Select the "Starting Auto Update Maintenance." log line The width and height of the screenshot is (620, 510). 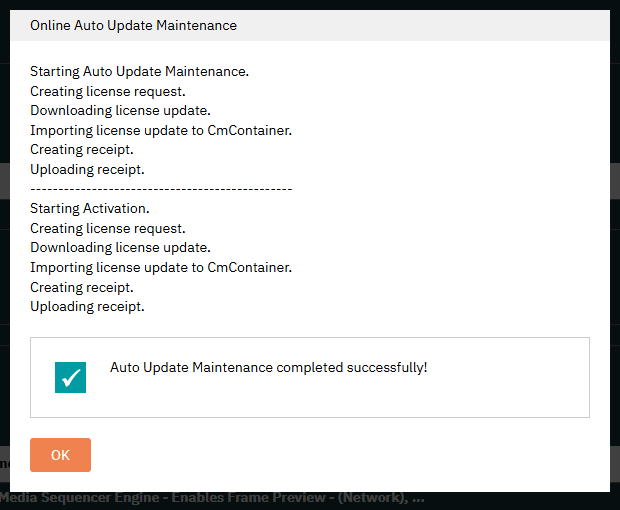point(139,71)
